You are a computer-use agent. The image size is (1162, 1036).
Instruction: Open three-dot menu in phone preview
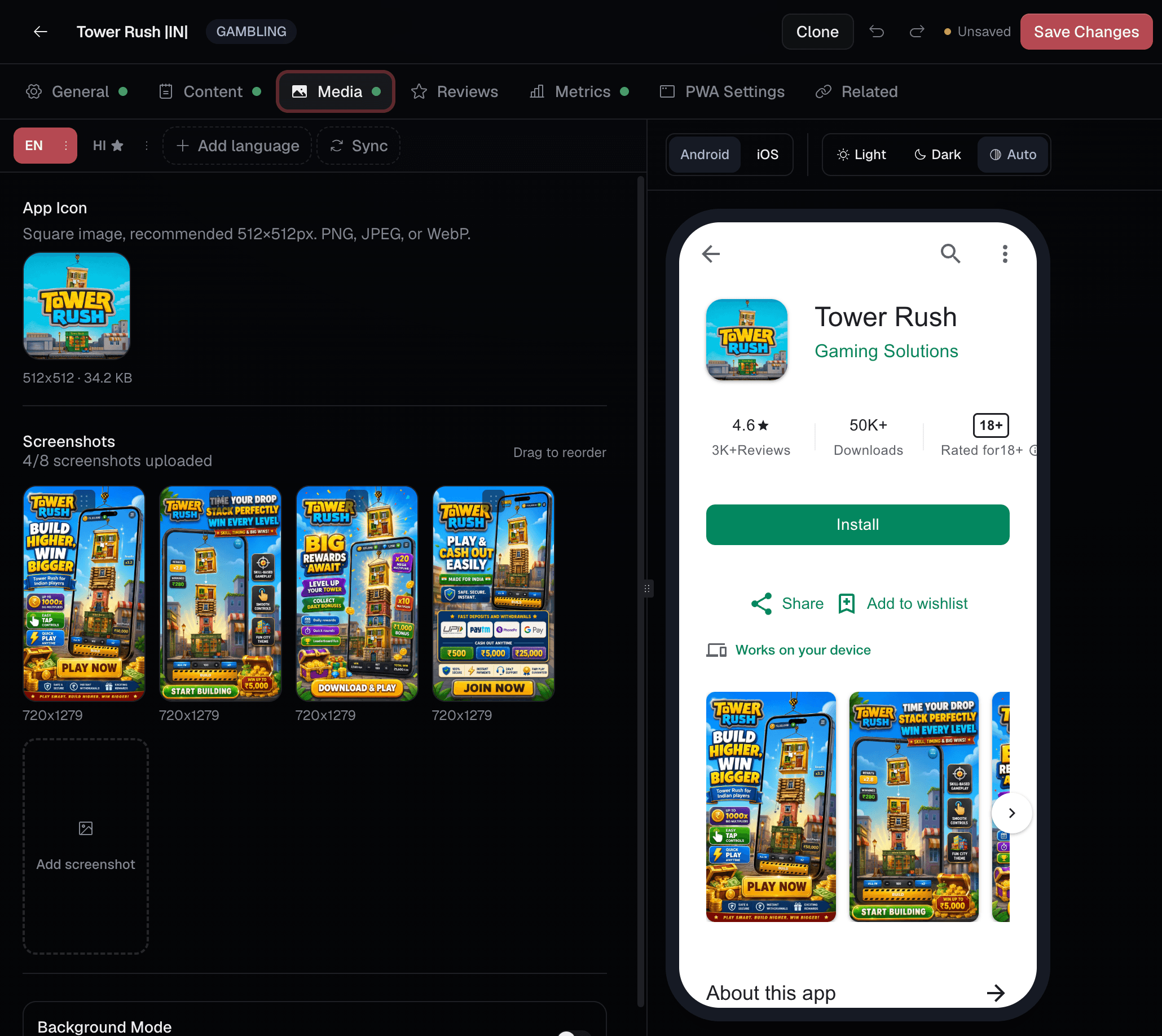click(x=1005, y=254)
